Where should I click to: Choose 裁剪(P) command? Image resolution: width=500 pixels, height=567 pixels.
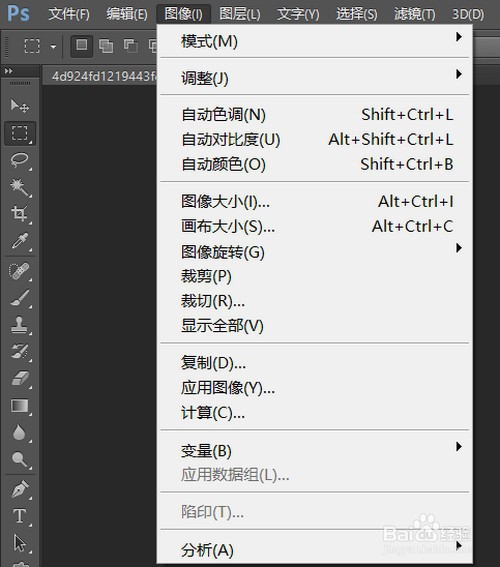pyautogui.click(x=315, y=276)
